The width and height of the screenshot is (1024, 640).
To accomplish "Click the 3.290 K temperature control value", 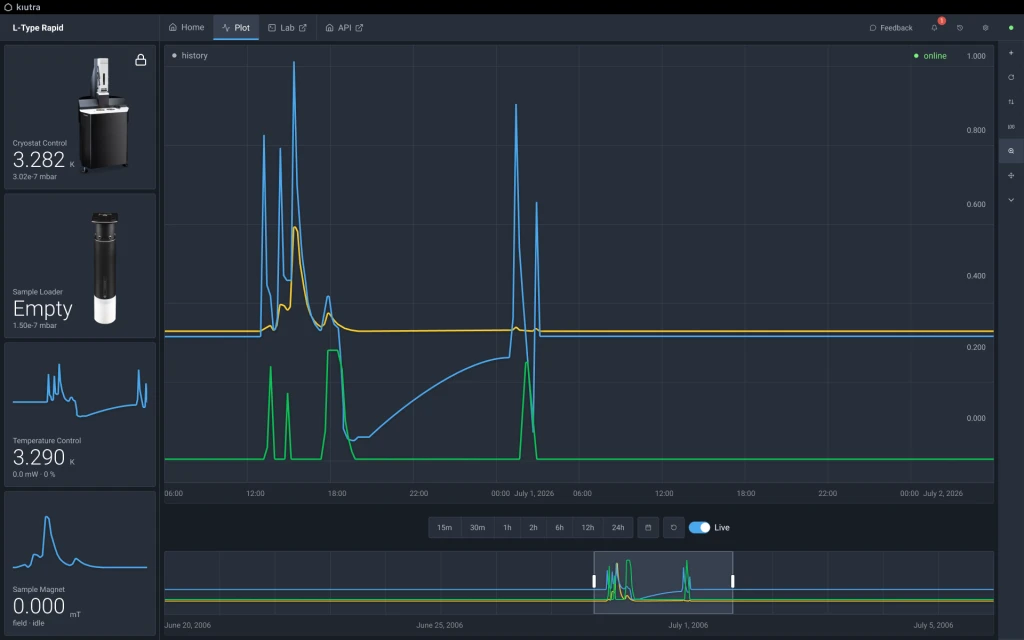I will pyautogui.click(x=43, y=457).
